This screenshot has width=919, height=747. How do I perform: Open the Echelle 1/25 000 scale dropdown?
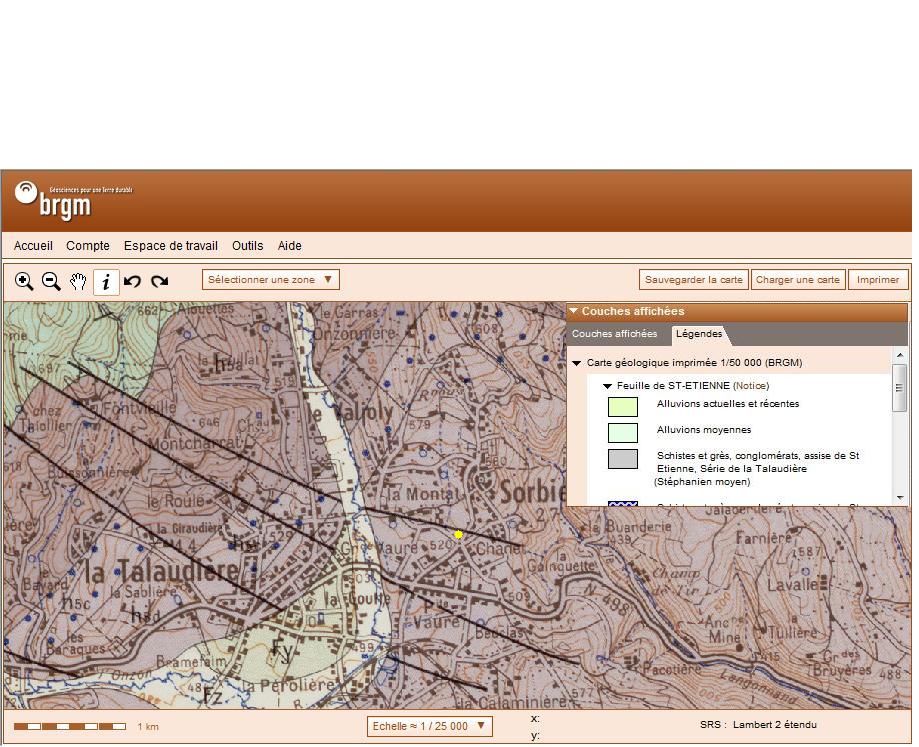pyautogui.click(x=430, y=726)
